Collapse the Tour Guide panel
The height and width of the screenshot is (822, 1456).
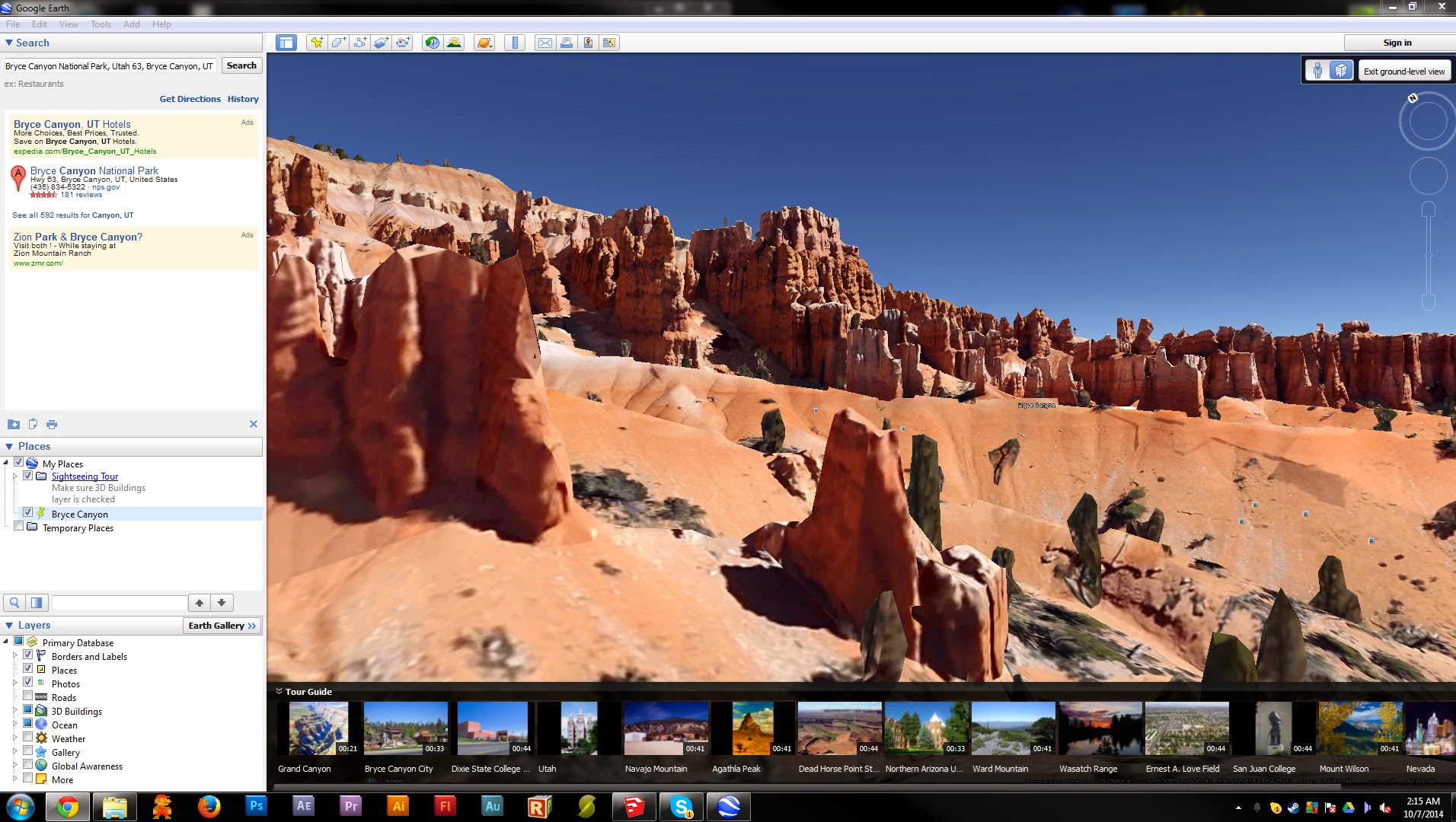(279, 691)
